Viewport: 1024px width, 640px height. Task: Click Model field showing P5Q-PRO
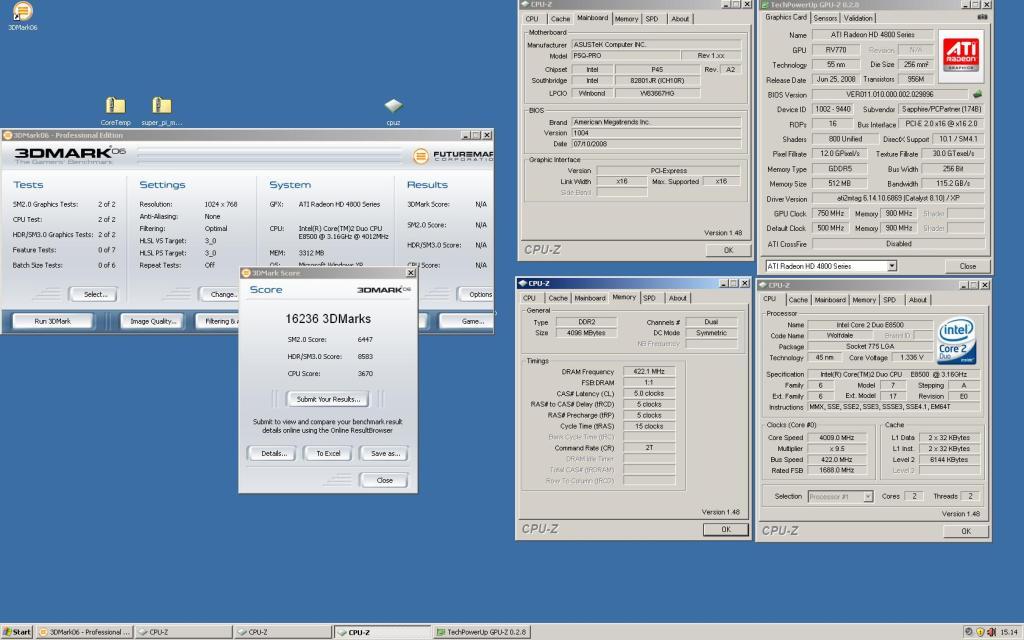coord(626,56)
